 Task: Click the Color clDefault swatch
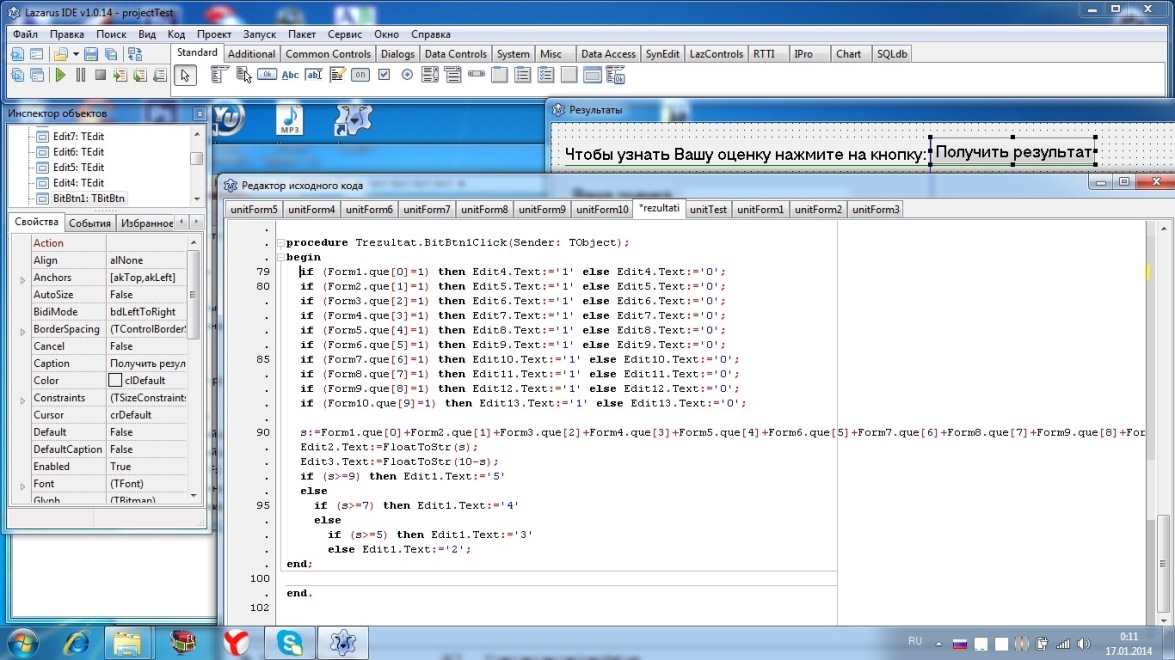(115, 381)
